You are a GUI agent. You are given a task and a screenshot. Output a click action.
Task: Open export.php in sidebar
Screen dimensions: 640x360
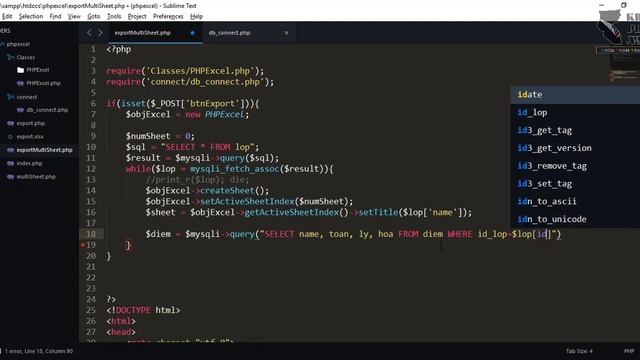click(x=31, y=123)
